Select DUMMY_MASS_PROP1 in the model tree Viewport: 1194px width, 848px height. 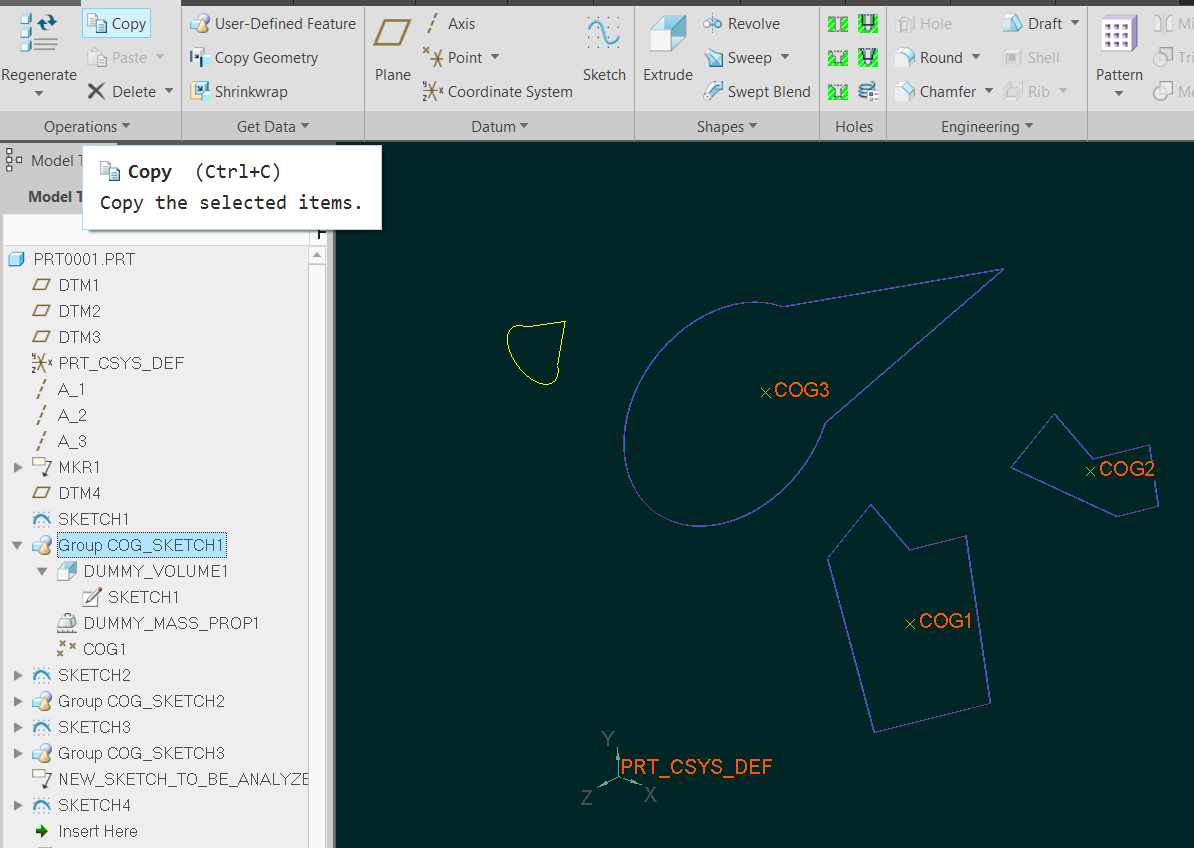(170, 624)
